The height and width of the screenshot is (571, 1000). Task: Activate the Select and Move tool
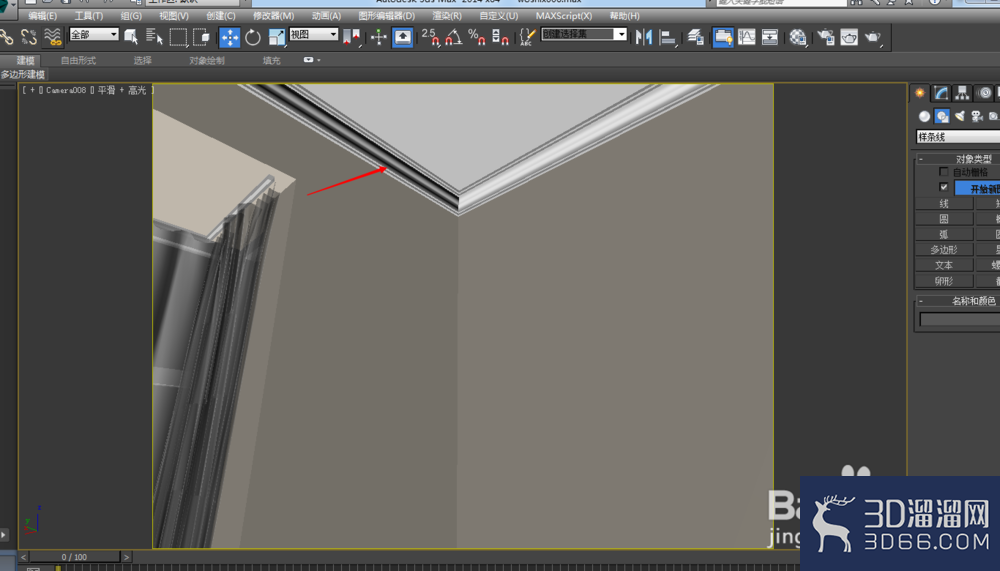coord(229,38)
